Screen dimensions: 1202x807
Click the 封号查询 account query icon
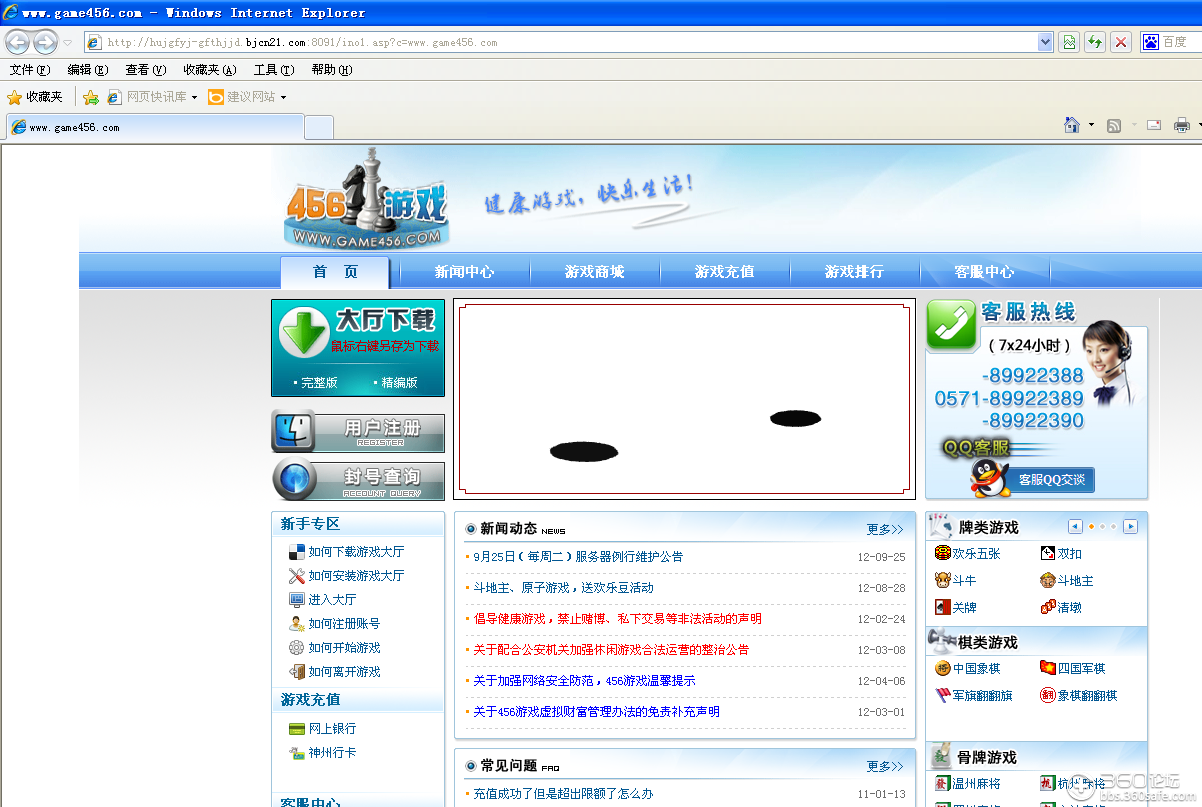tap(292, 480)
